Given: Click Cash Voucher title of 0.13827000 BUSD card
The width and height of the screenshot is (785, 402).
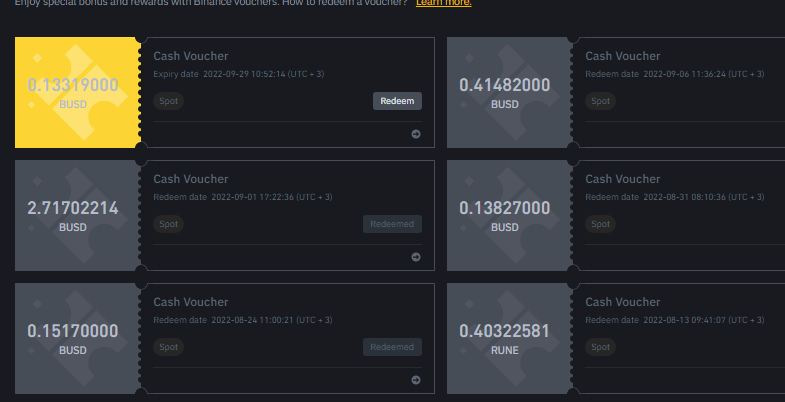Looking at the screenshot, I should point(623,179).
